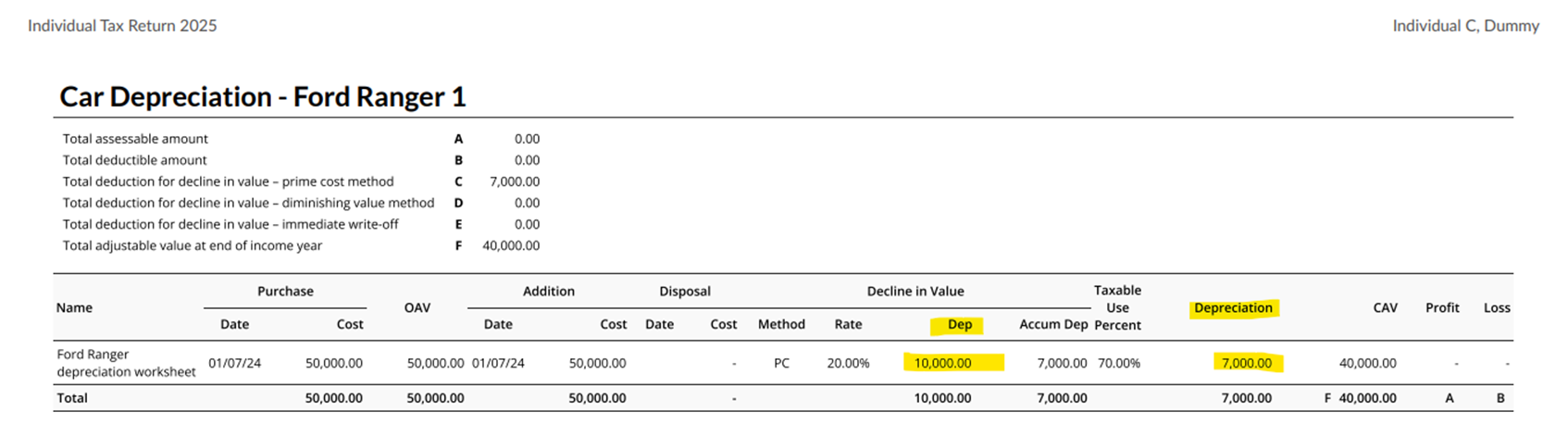Click the 'Taxable Use Percent' column header
This screenshot has width=1568, height=436.
(x=1117, y=307)
